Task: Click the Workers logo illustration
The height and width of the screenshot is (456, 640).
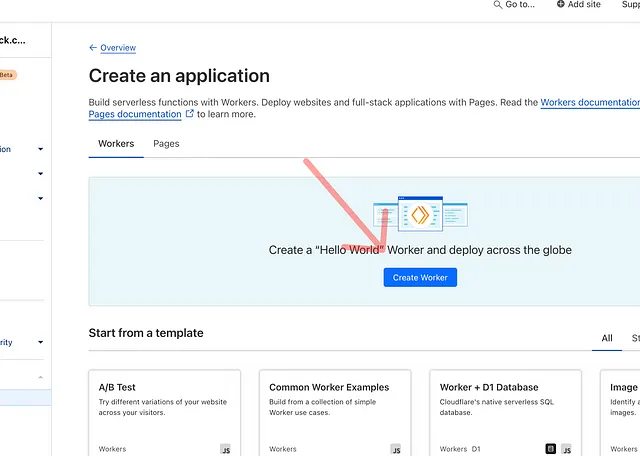Action: [x=420, y=214]
